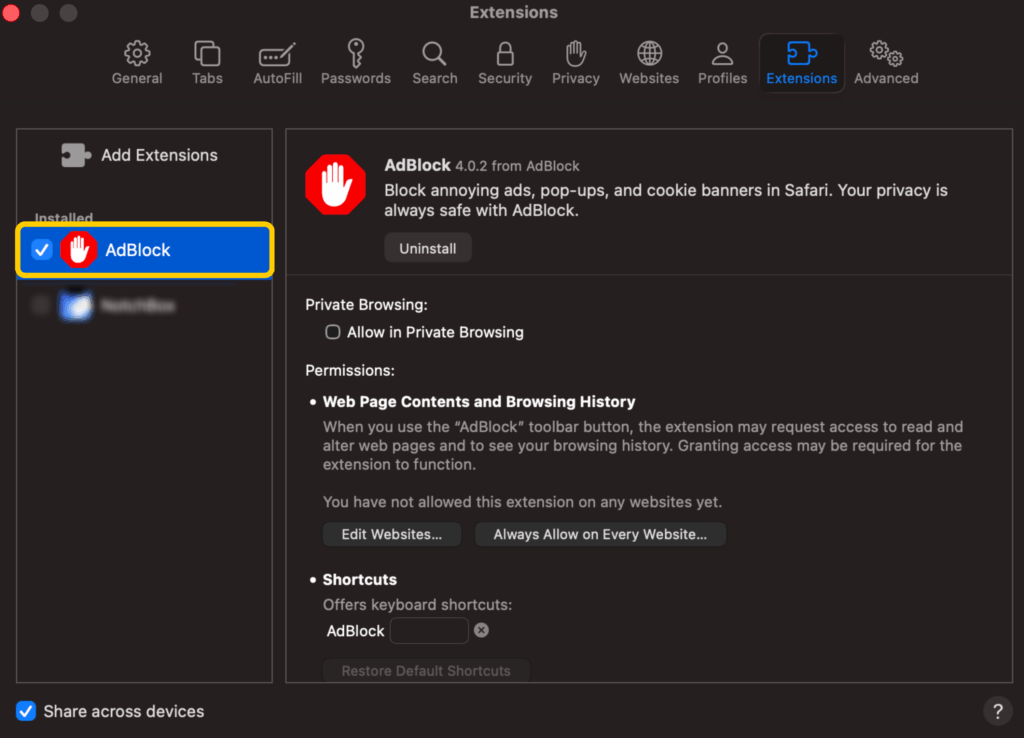Image resolution: width=1024 pixels, height=738 pixels.
Task: Click the large AdBlock logo in details
Action: pos(336,184)
